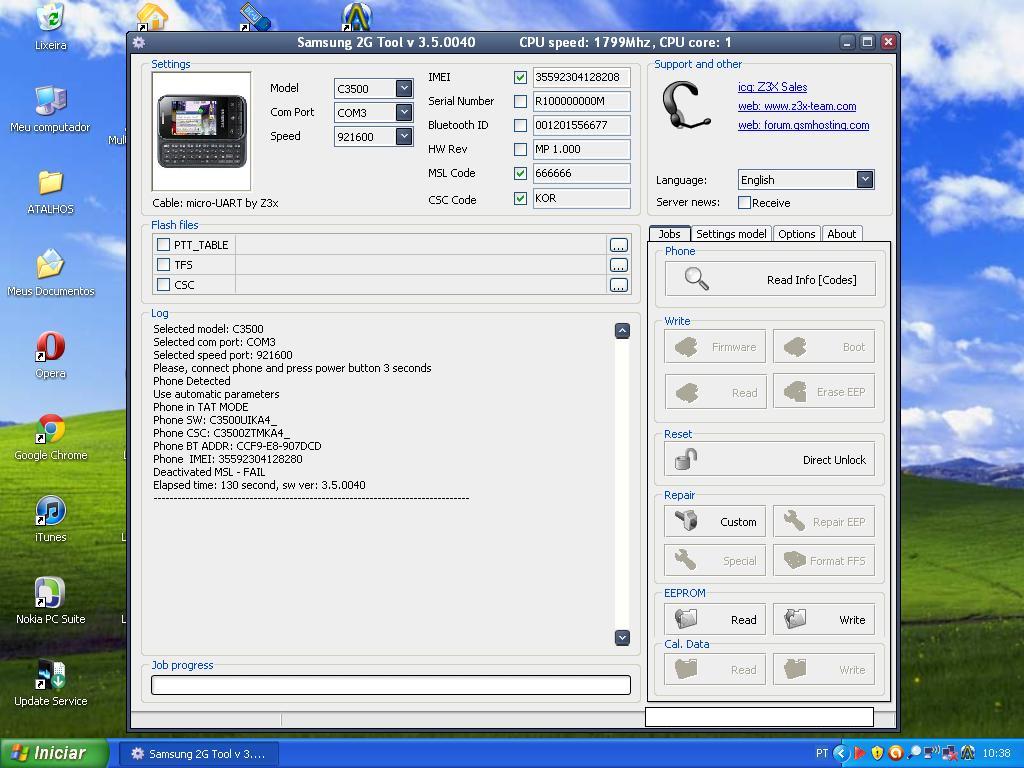Click the Custom repair icon
Screen dimensions: 1024x768
pyautogui.click(x=686, y=521)
